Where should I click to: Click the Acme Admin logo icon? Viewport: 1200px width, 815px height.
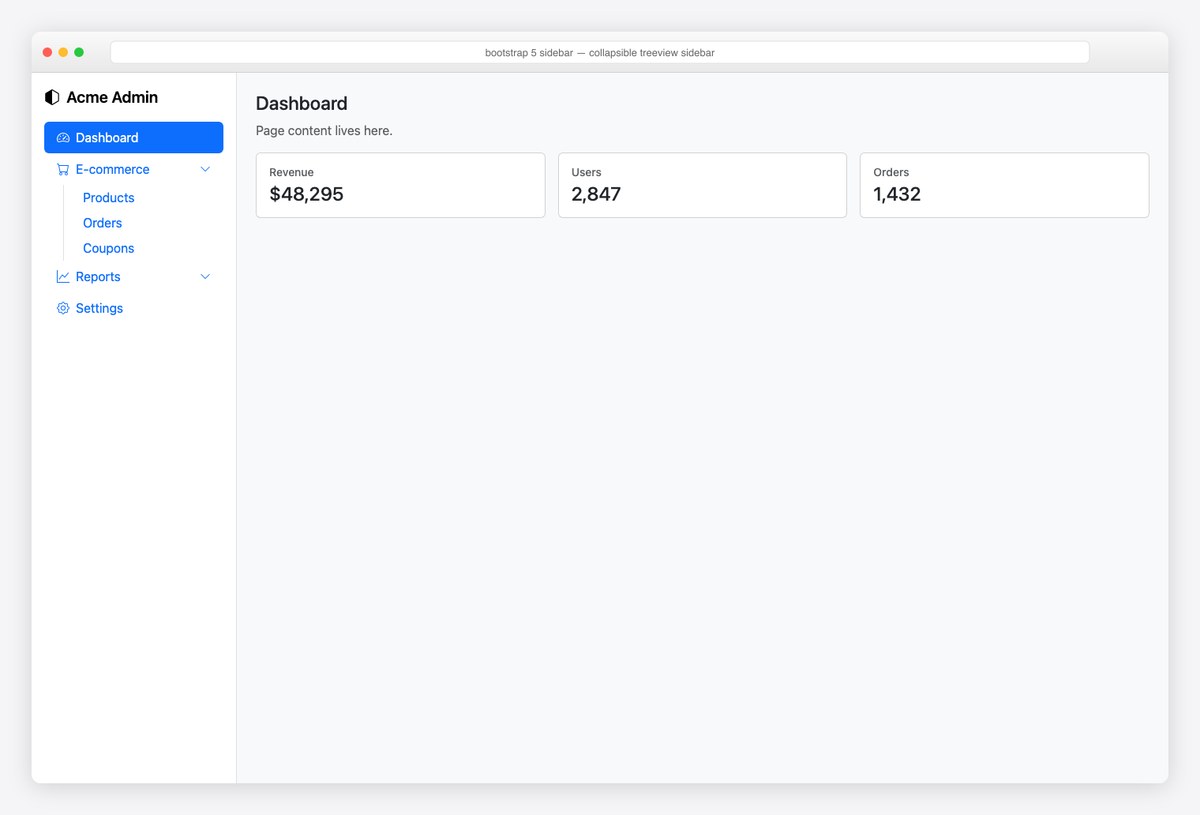[x=52, y=97]
